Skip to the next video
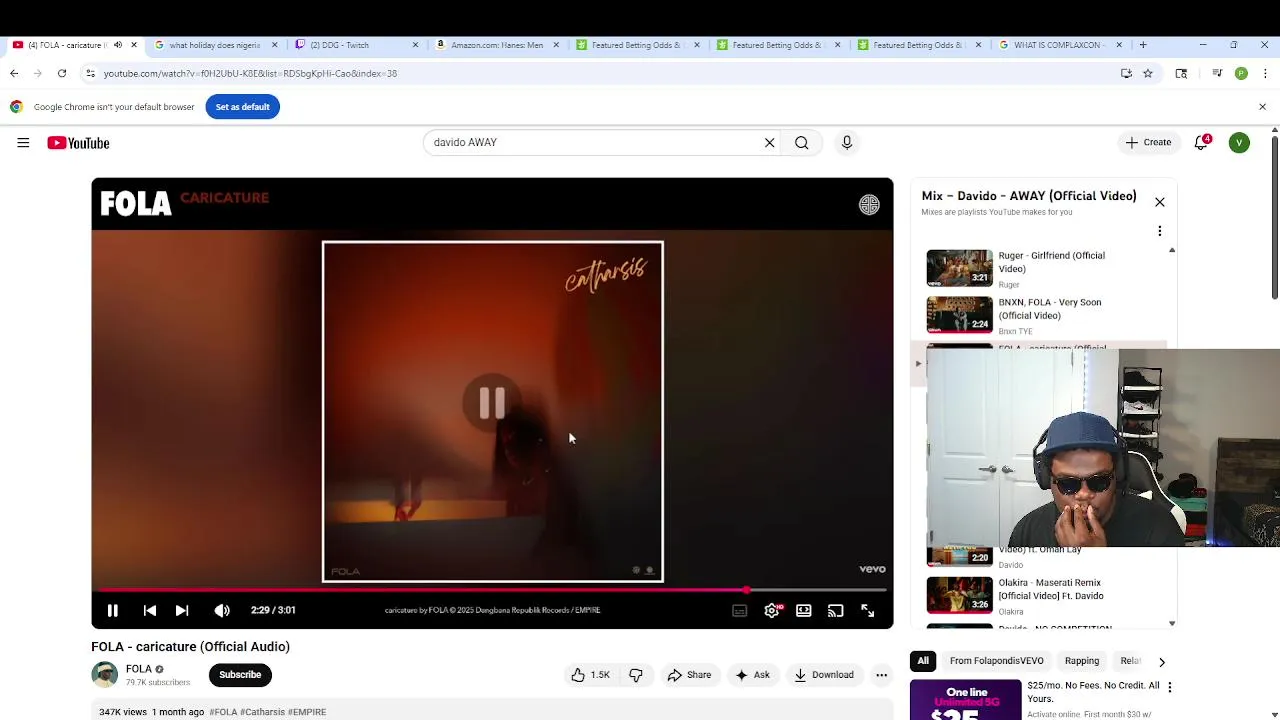Image resolution: width=1280 pixels, height=720 pixels. coord(182,610)
